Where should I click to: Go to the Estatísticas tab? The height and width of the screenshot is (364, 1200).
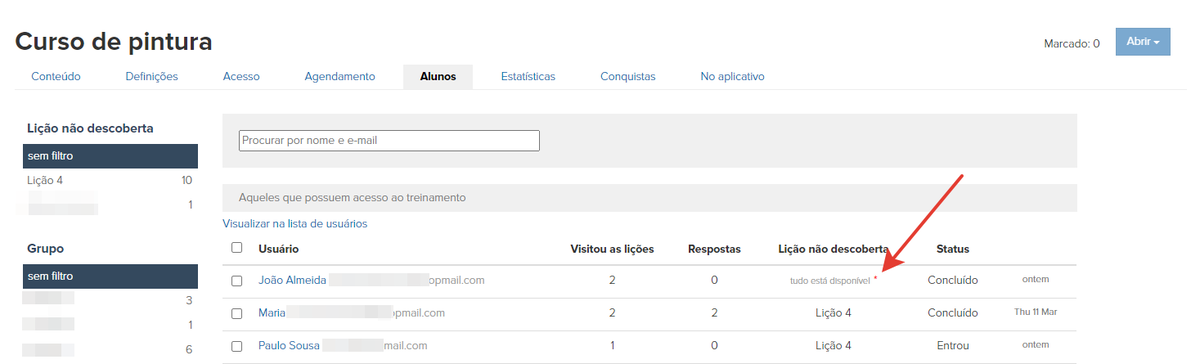click(x=528, y=76)
